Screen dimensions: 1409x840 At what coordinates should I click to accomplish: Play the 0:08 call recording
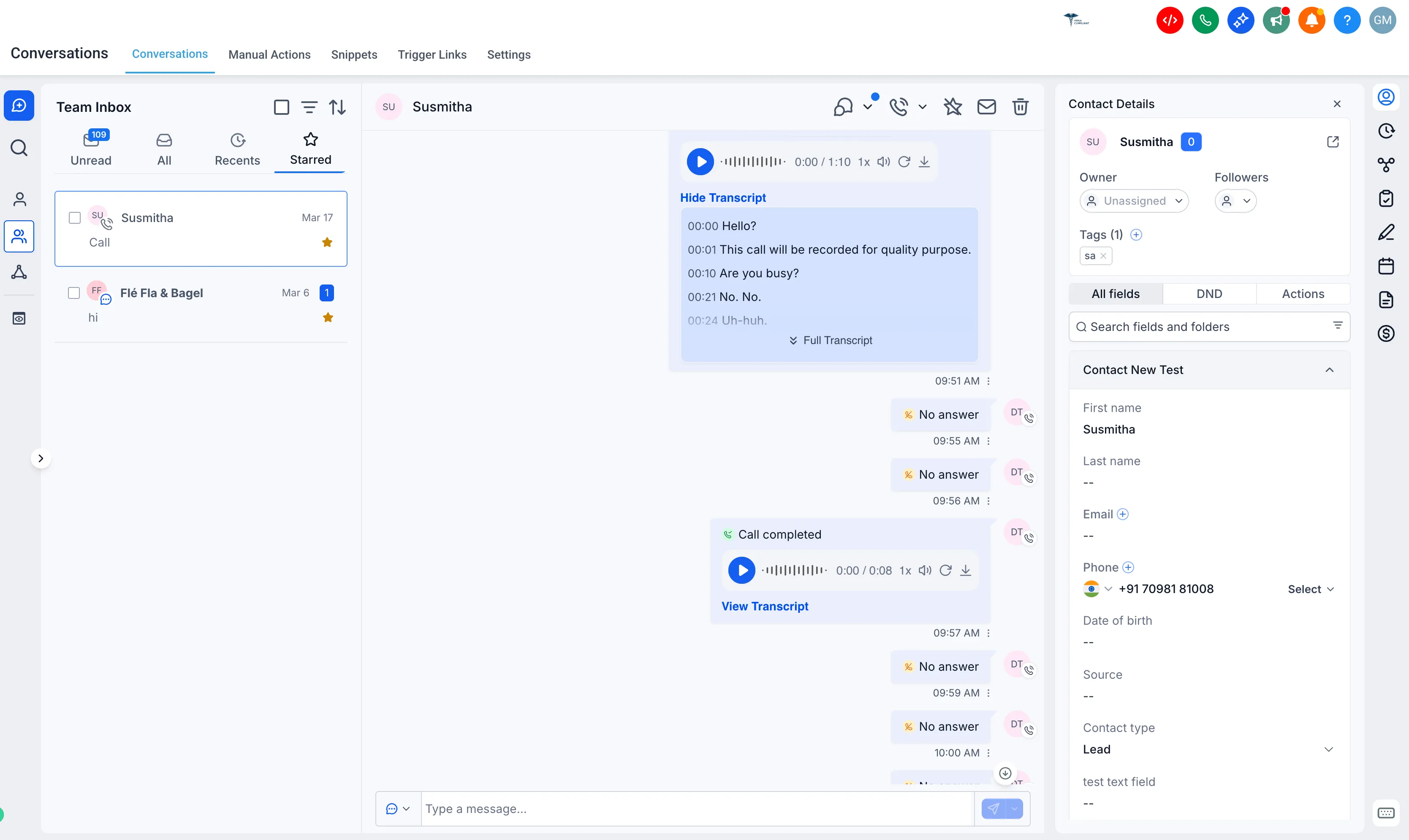point(741,570)
